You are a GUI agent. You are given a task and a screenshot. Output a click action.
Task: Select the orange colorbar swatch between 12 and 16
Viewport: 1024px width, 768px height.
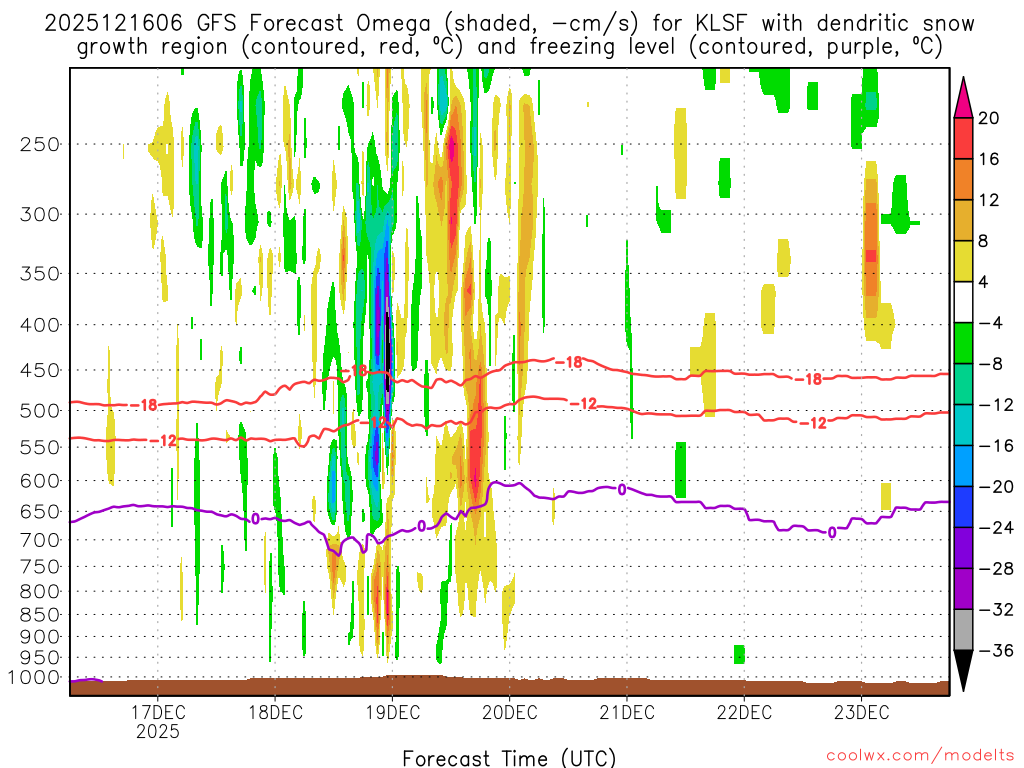(963, 180)
